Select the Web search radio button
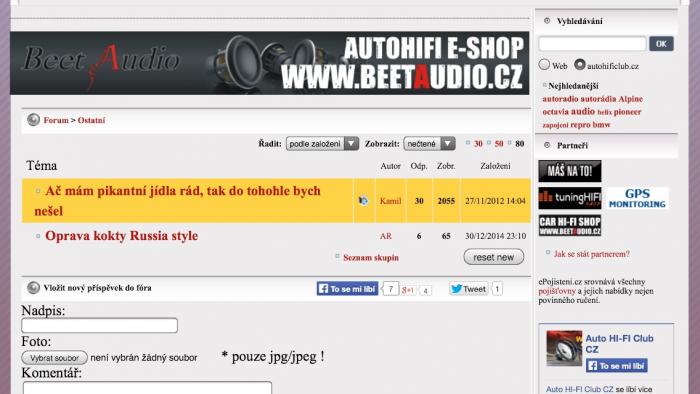The image size is (700, 394). coord(544,65)
